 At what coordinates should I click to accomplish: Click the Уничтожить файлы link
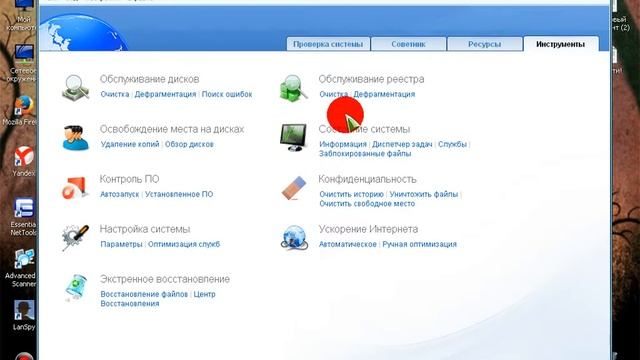click(424, 194)
